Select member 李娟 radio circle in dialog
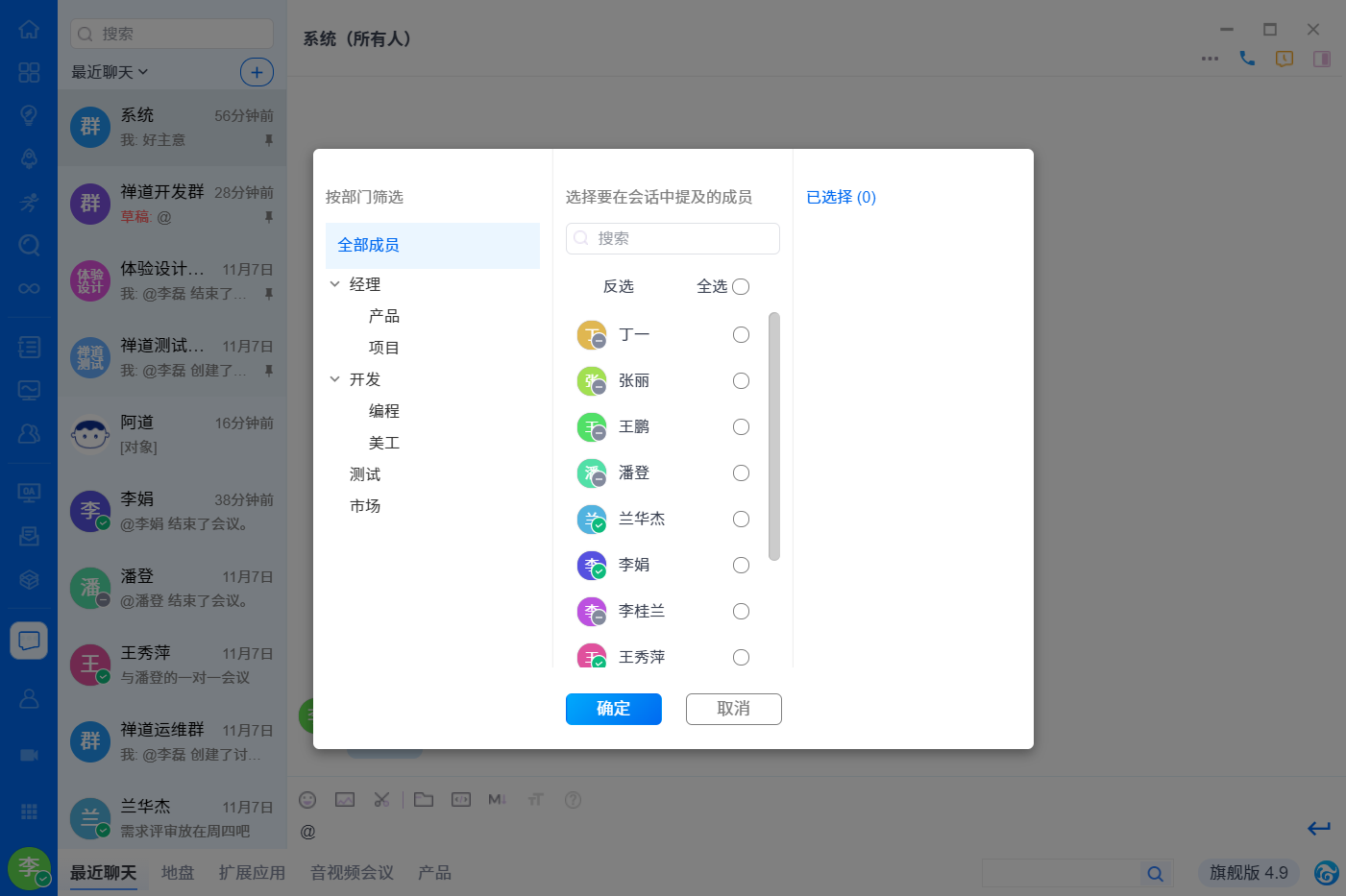Viewport: 1346px width, 896px height. [x=741, y=565]
